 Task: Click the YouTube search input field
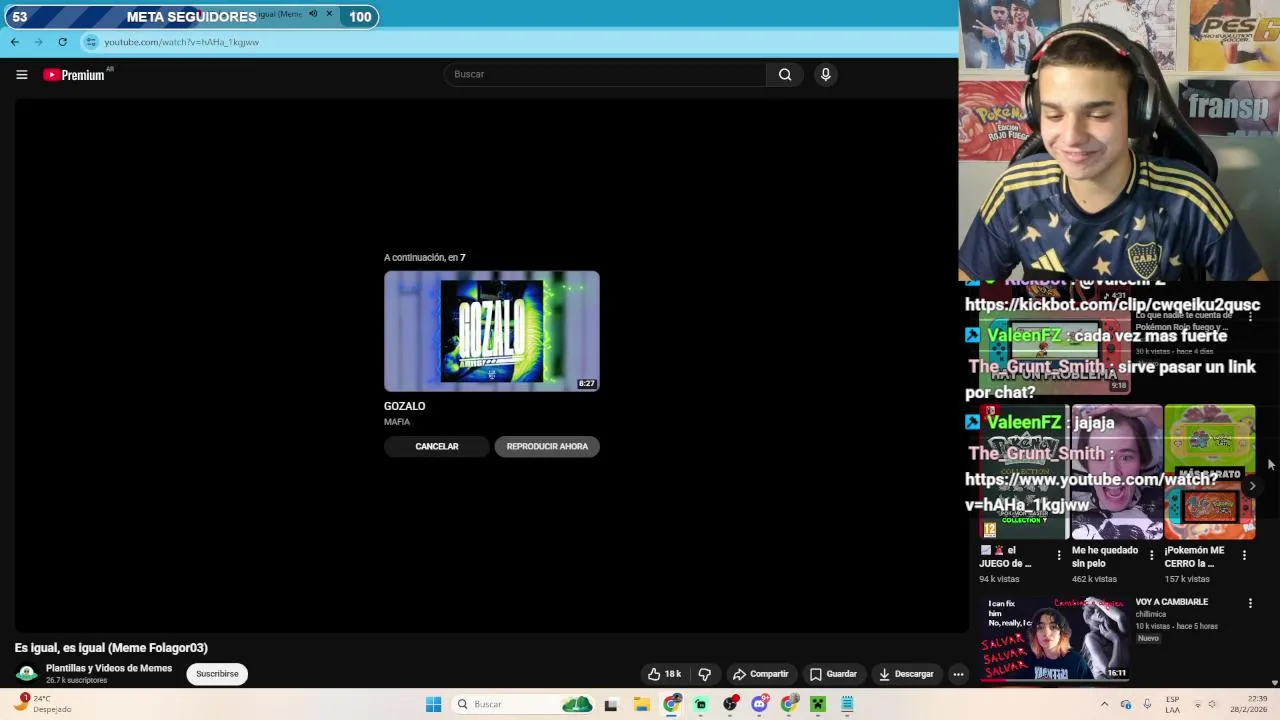point(605,74)
